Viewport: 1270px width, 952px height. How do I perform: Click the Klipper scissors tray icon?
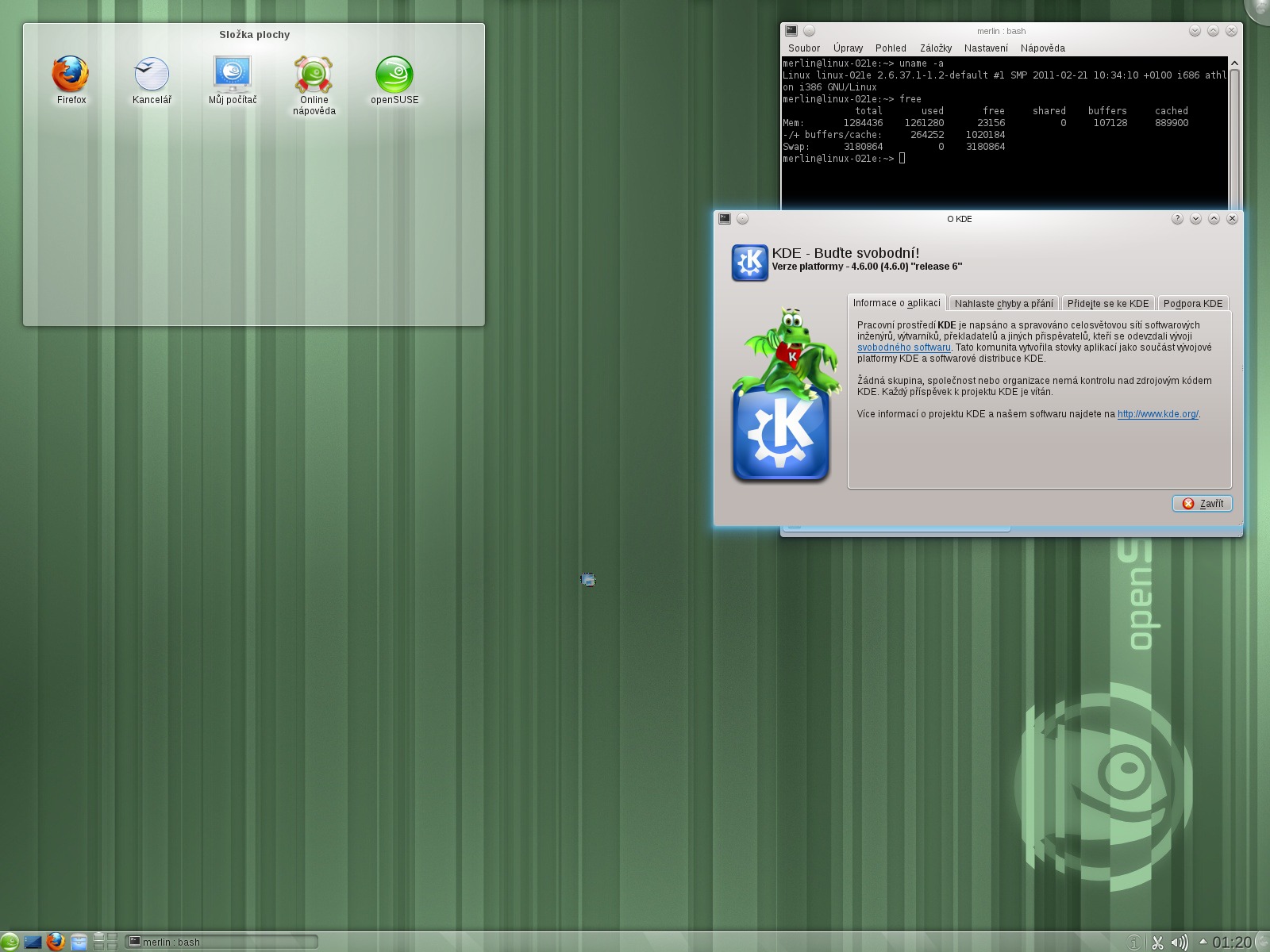pyautogui.click(x=1157, y=942)
